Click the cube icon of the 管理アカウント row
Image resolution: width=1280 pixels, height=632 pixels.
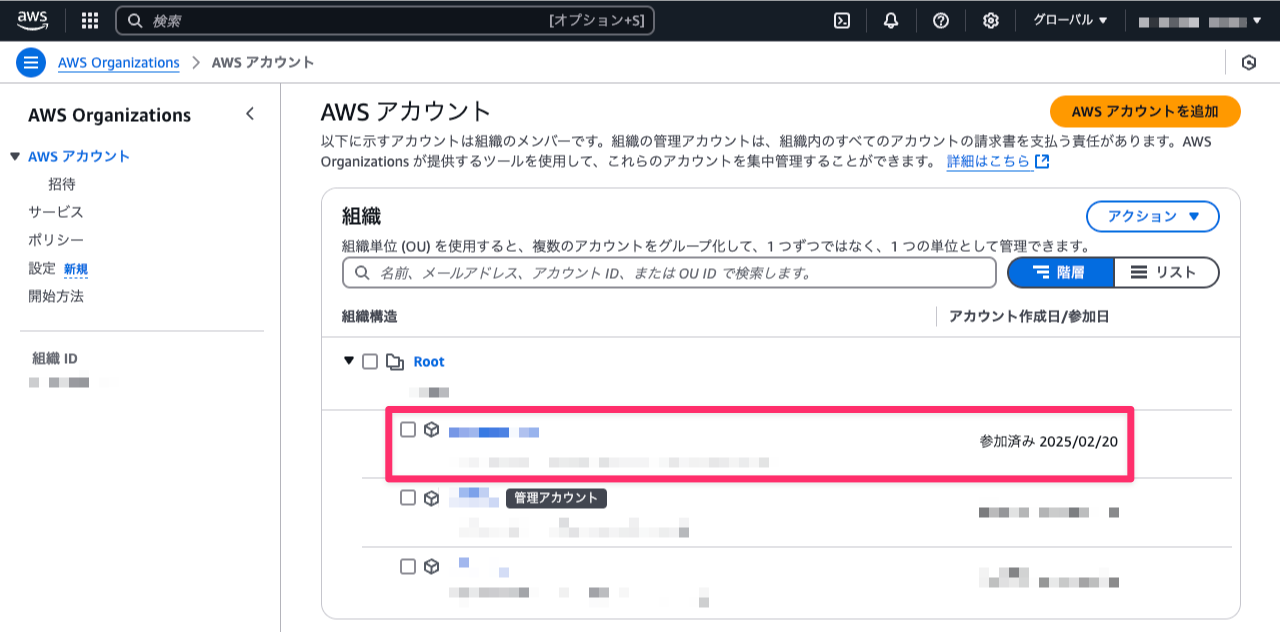[432, 497]
